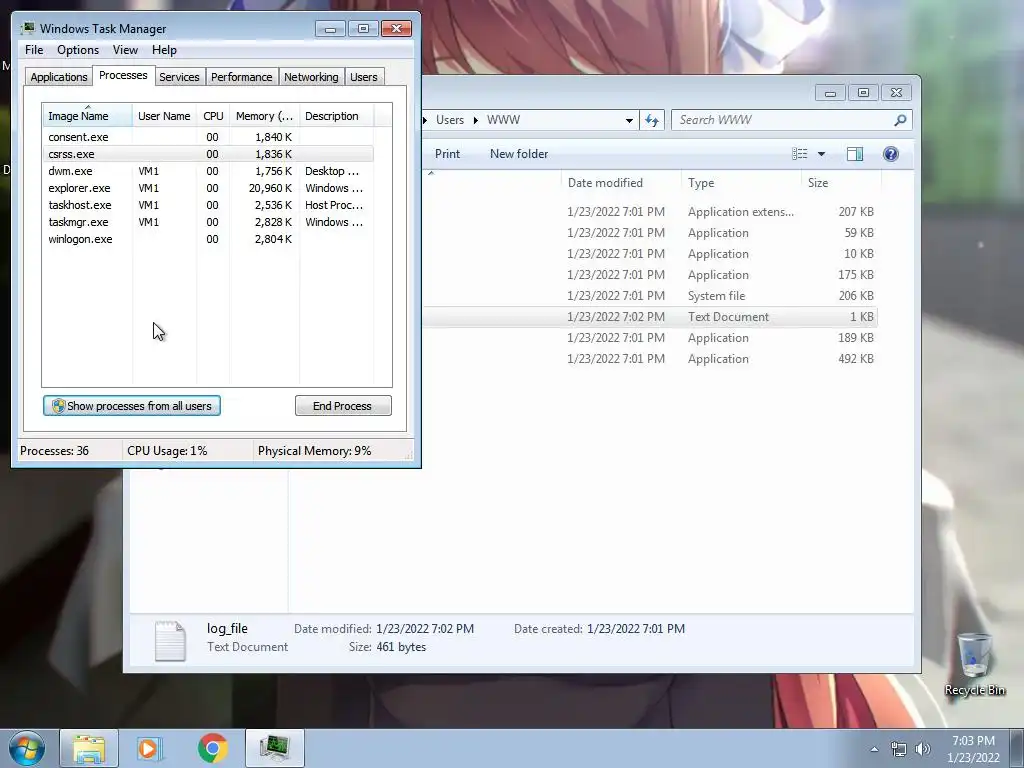The width and height of the screenshot is (1024, 768).
Task: Click the search magnifier icon in Explorer
Action: click(900, 120)
